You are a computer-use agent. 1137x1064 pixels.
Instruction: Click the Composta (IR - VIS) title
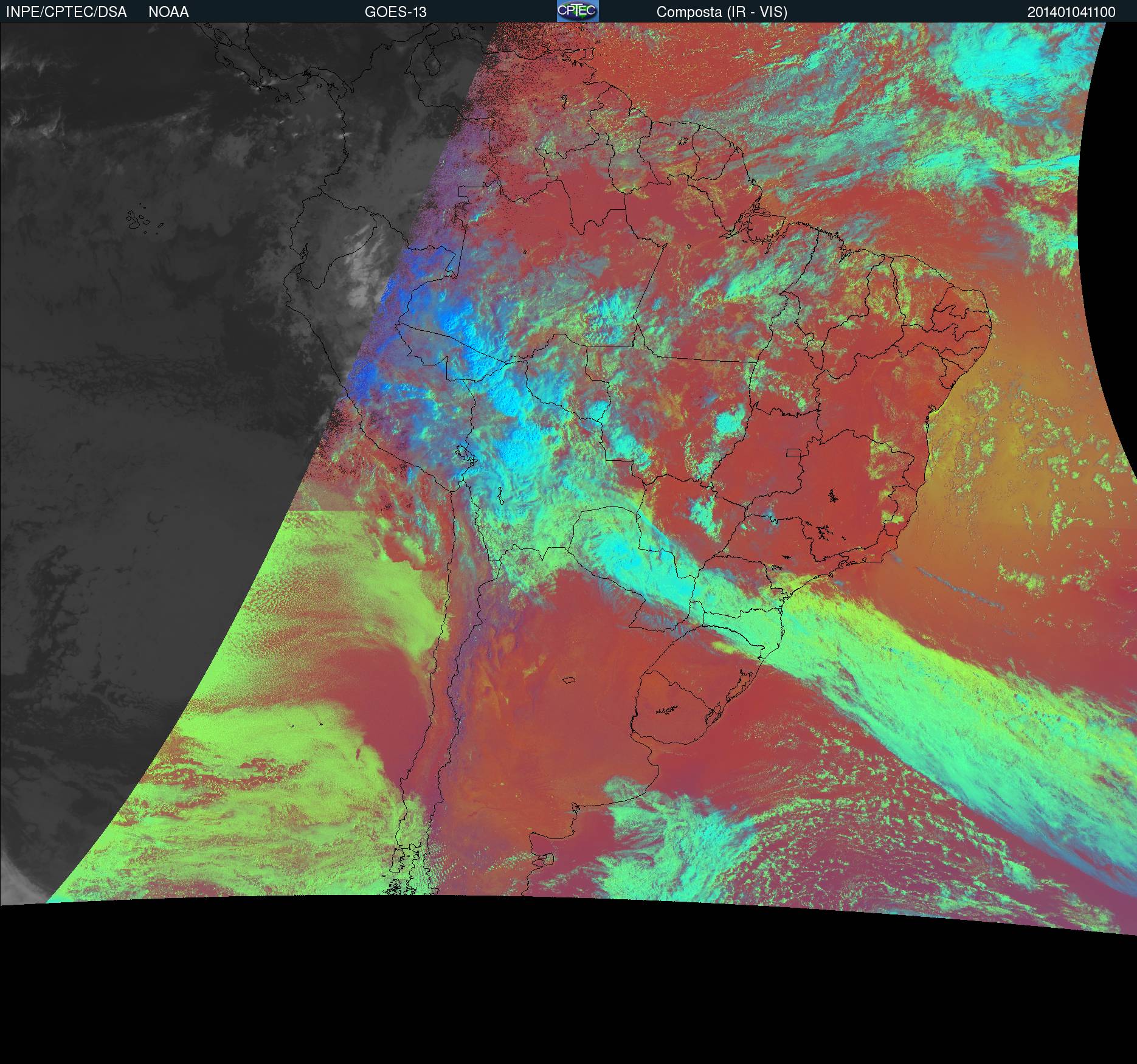coord(722,12)
